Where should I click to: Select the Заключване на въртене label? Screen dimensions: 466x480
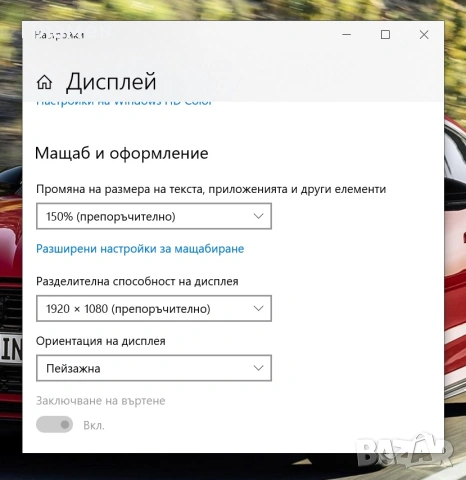101,400
